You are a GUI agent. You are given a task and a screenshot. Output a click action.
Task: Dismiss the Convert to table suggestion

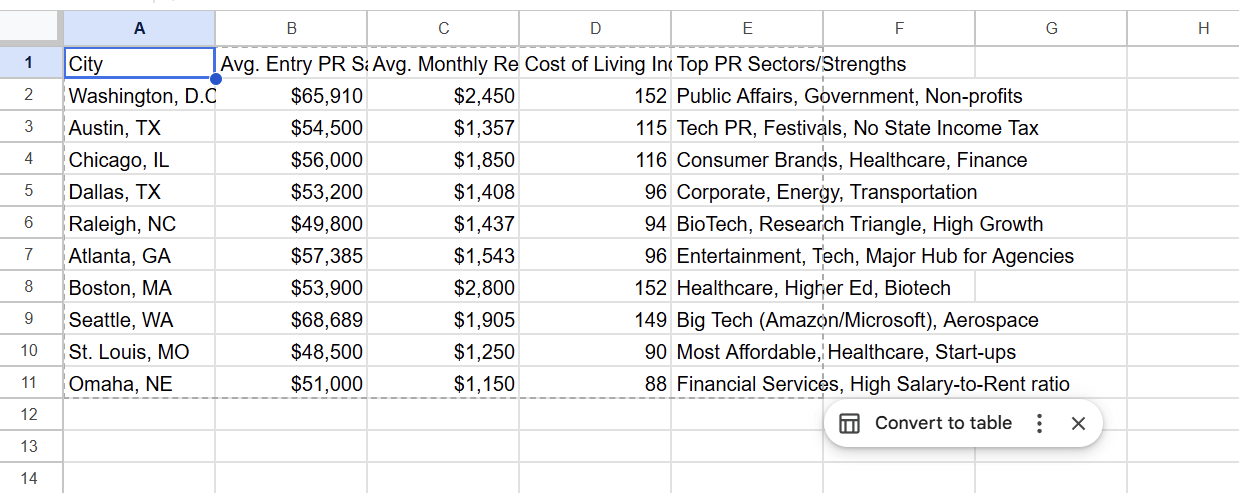click(1078, 423)
